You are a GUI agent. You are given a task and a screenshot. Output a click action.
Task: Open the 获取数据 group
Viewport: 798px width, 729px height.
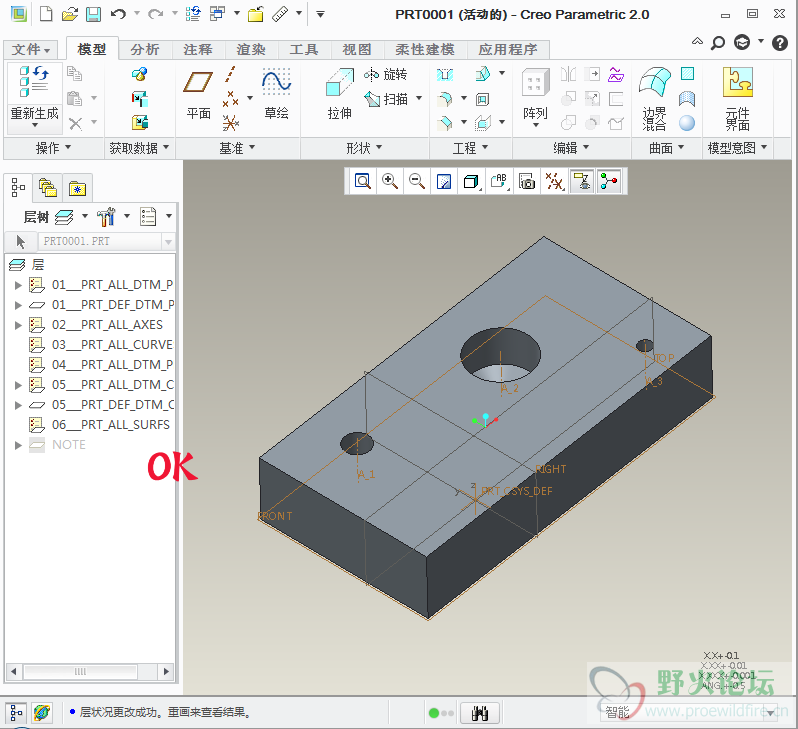click(139, 148)
